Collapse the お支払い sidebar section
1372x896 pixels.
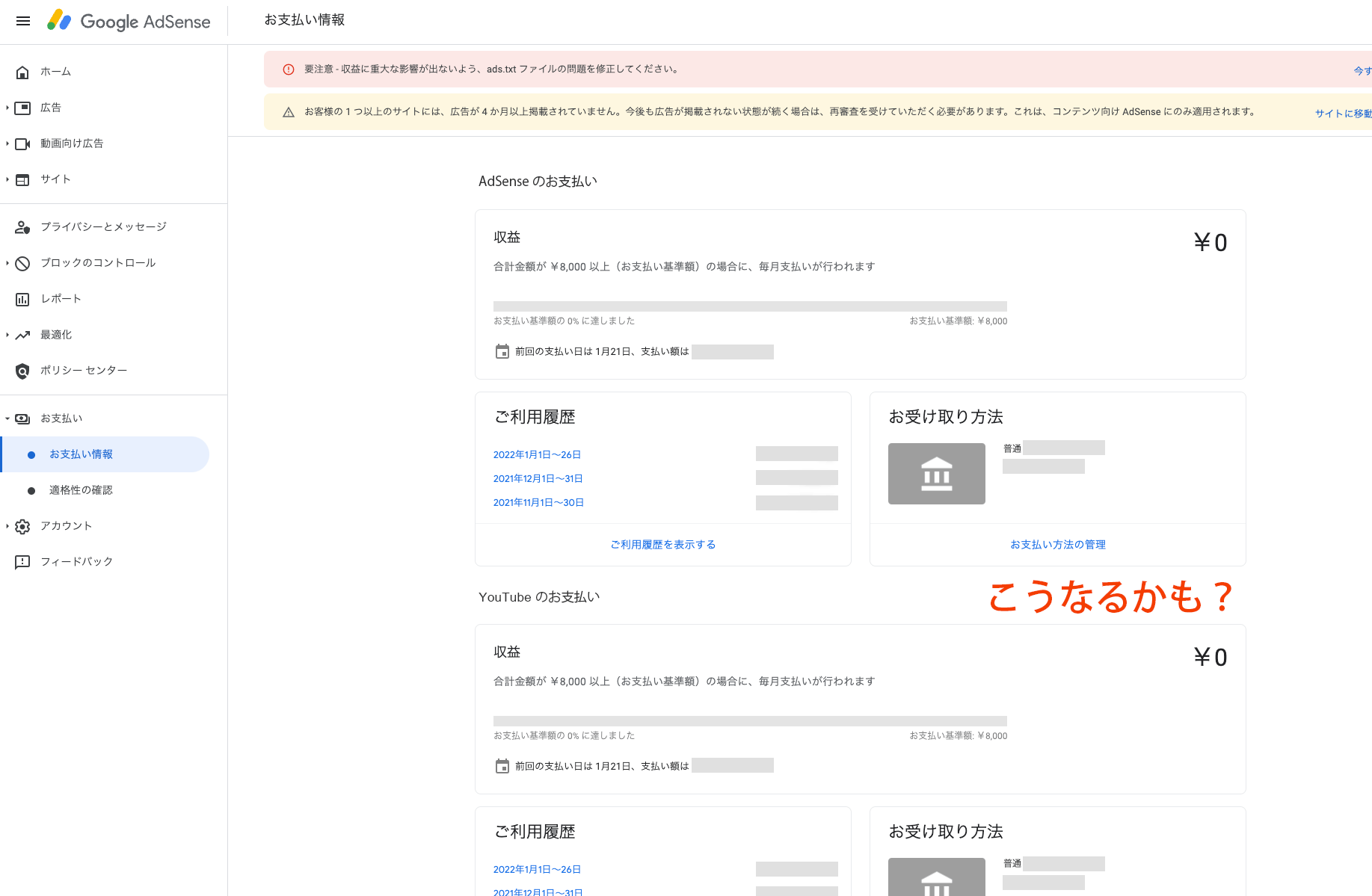(x=7, y=418)
